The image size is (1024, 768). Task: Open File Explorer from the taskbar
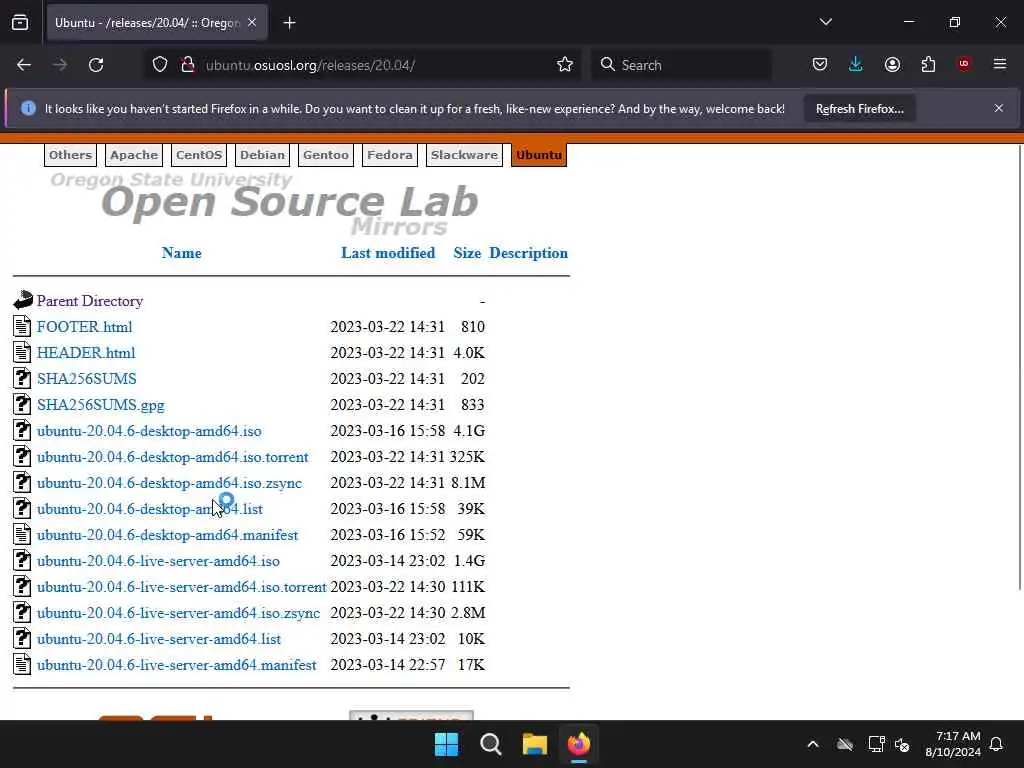click(x=534, y=744)
